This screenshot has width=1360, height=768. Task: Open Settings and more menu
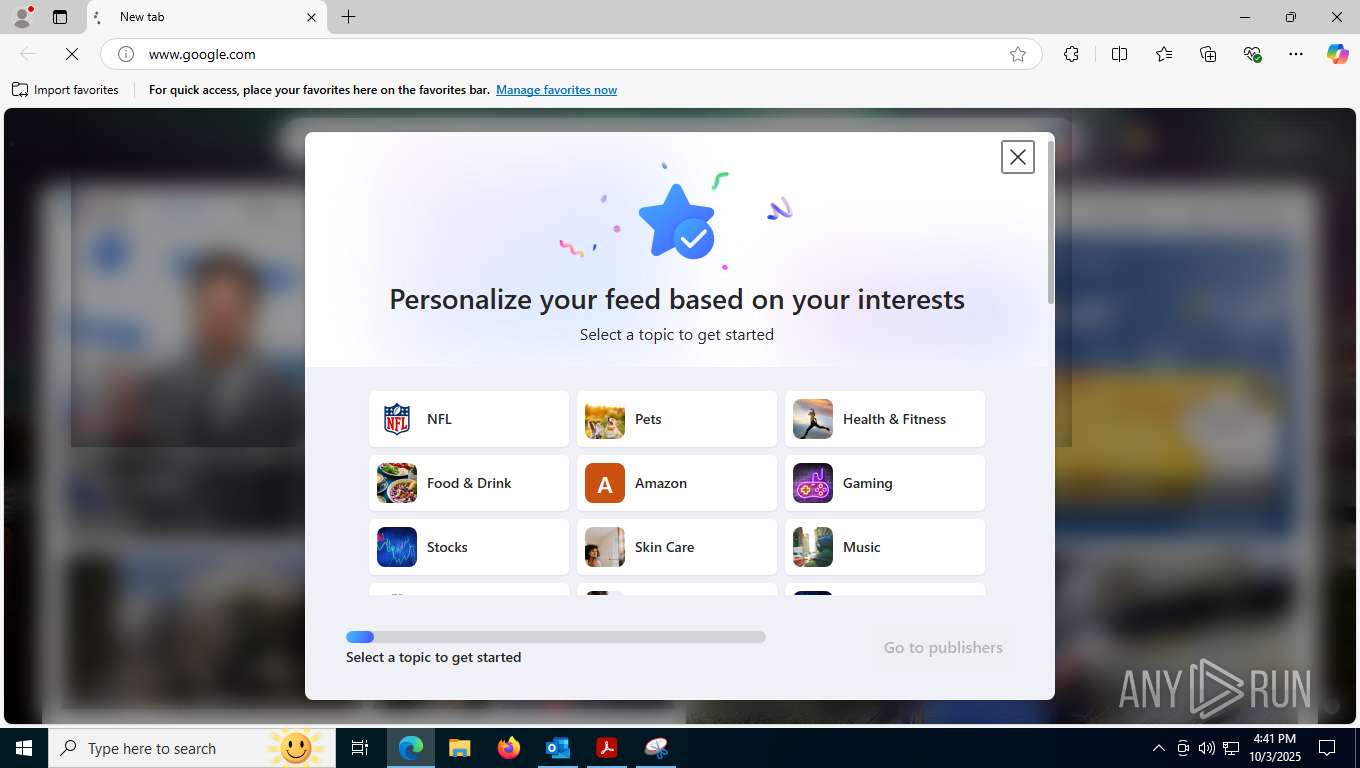click(x=1296, y=54)
